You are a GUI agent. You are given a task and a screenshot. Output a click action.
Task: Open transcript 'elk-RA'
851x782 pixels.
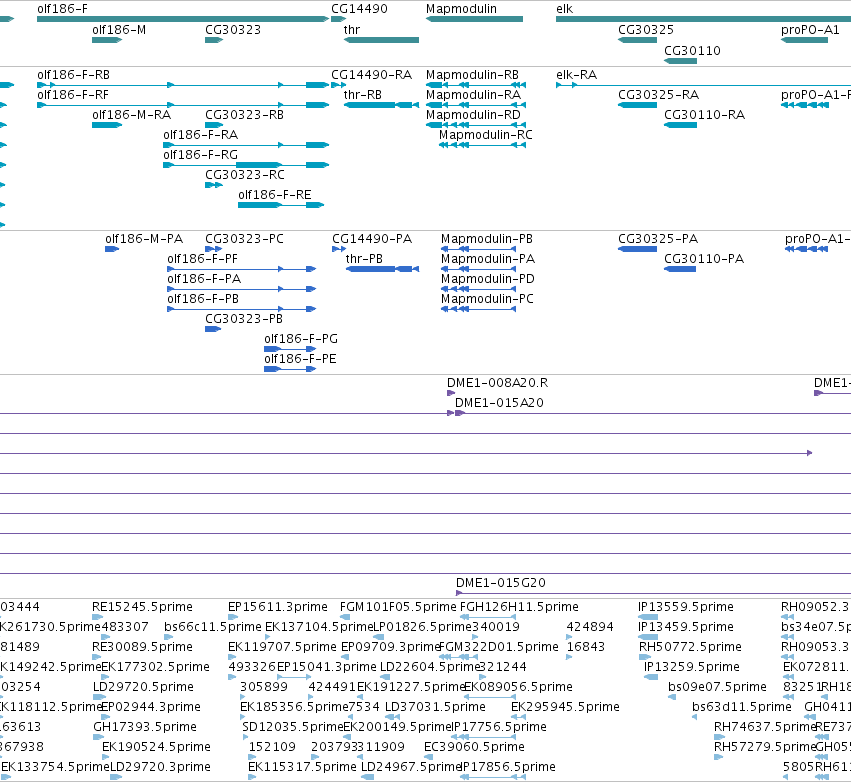click(x=576, y=75)
